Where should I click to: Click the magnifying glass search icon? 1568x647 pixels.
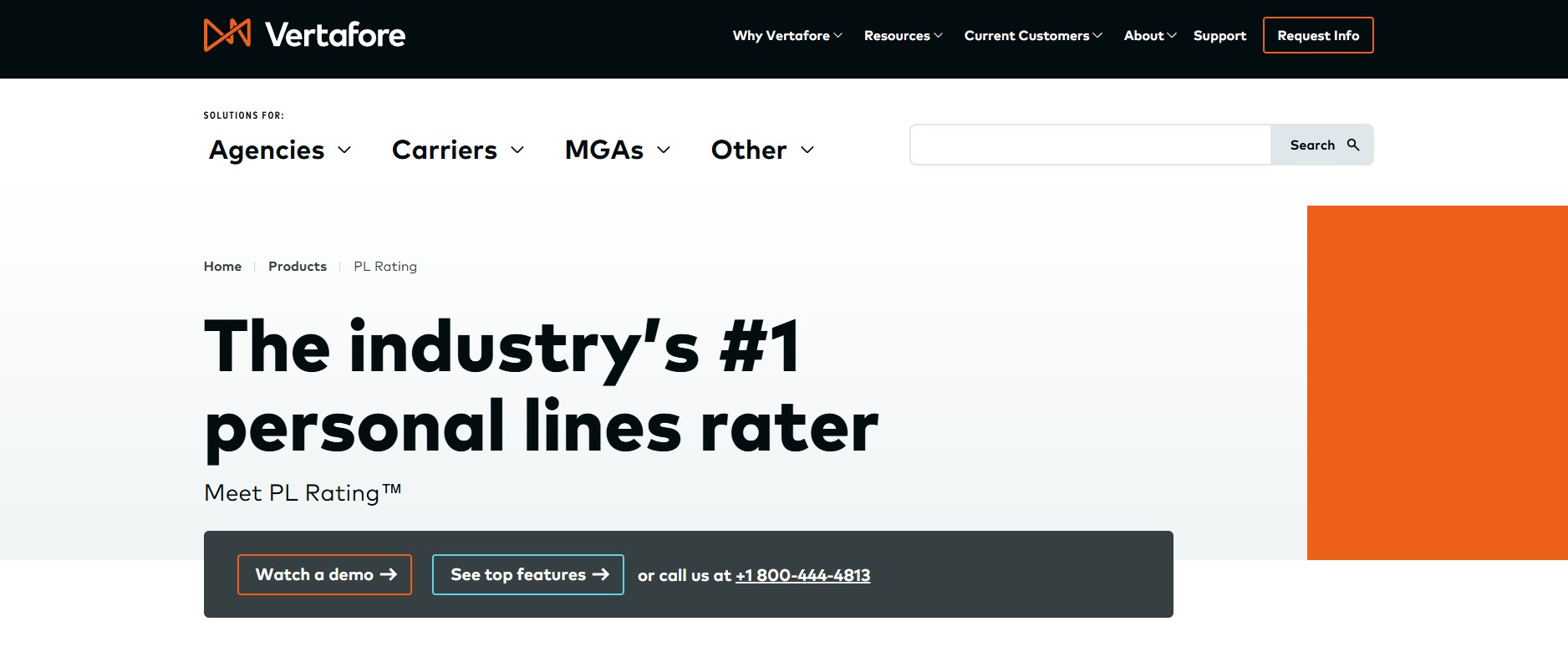point(1353,145)
